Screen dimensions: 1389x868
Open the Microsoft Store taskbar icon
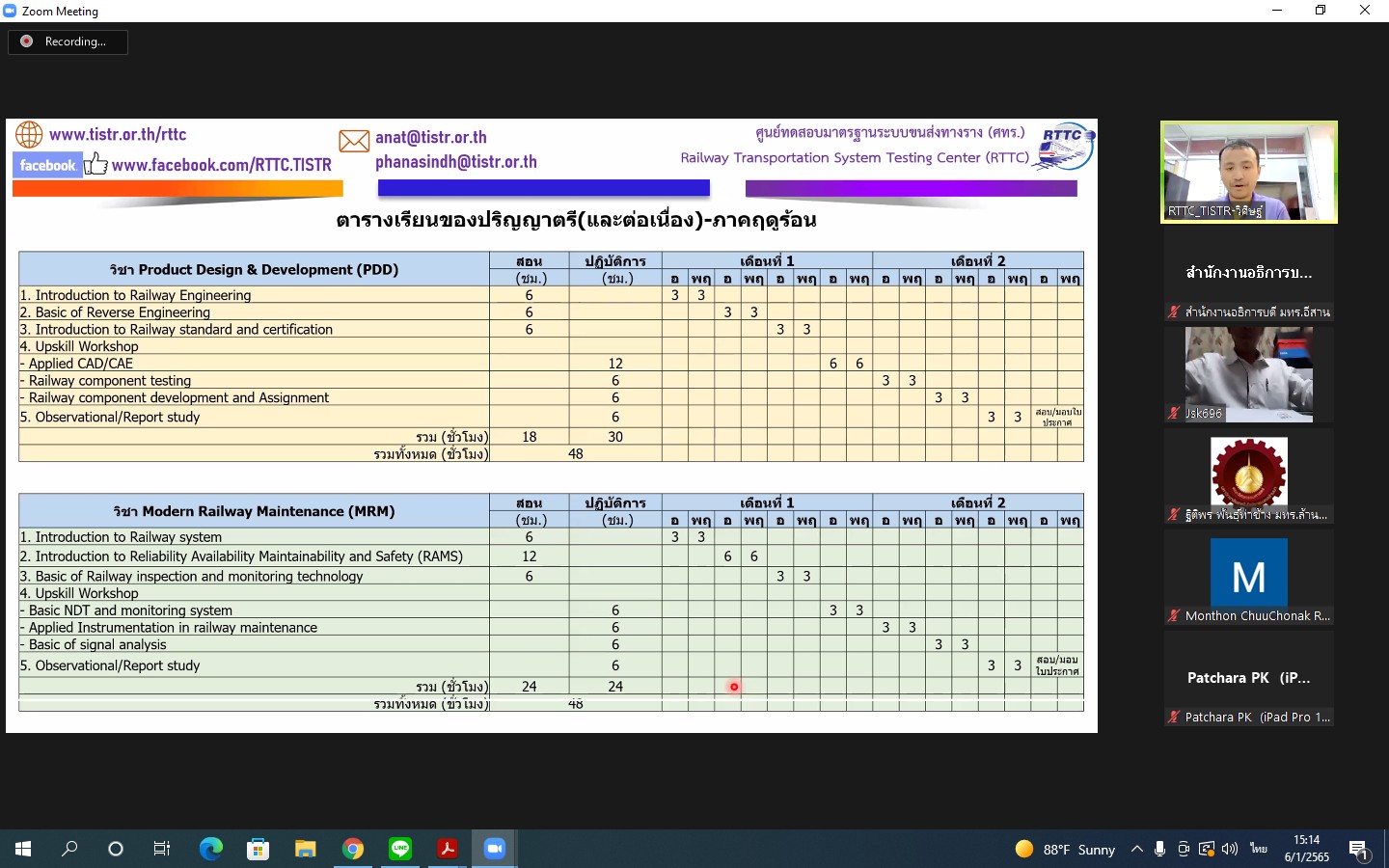pos(258,849)
